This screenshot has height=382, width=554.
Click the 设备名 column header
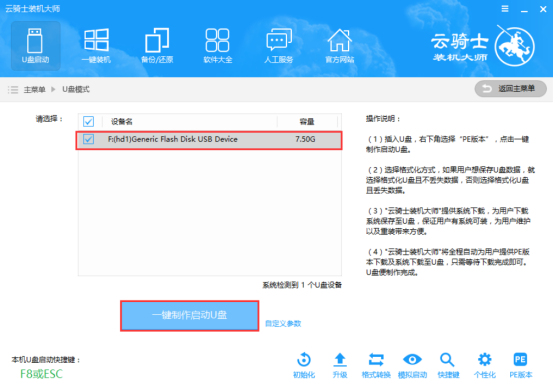click(x=122, y=122)
